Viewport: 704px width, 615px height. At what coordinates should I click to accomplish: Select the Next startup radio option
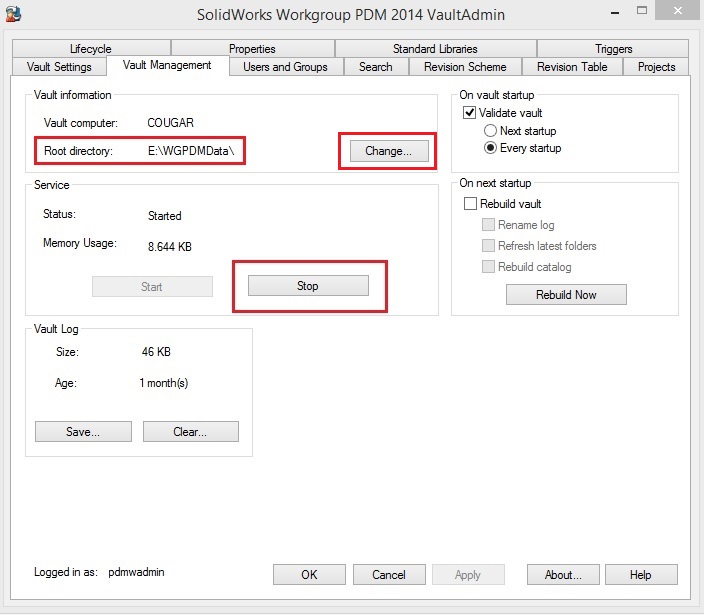[490, 131]
